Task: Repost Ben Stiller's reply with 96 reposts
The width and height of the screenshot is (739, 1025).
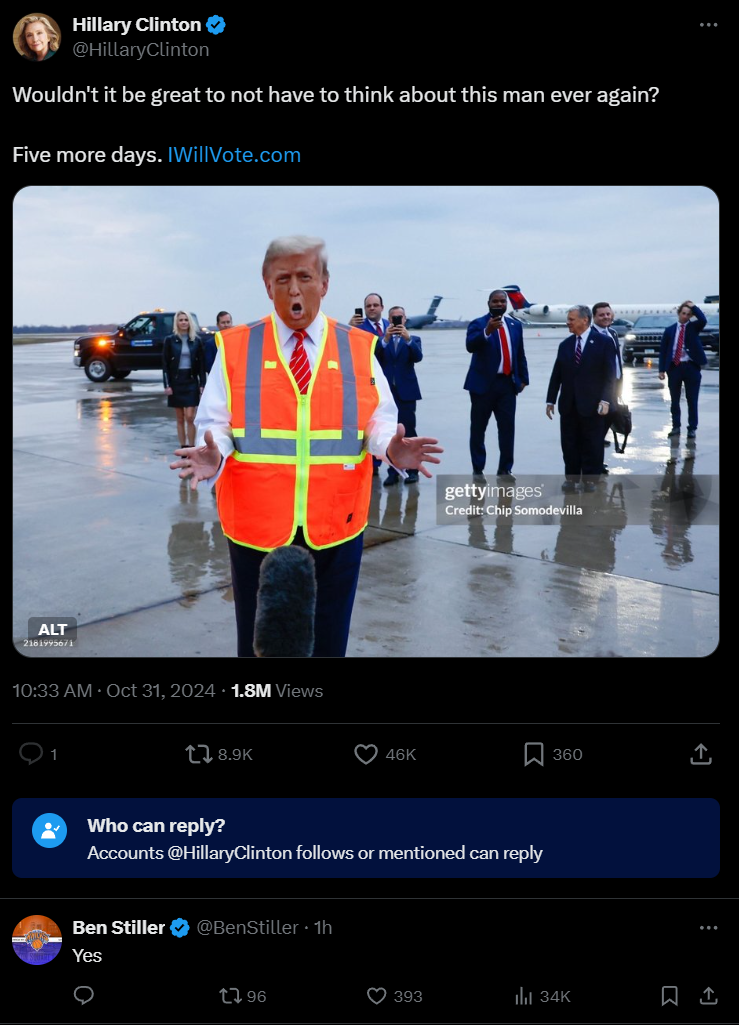Action: pos(230,996)
